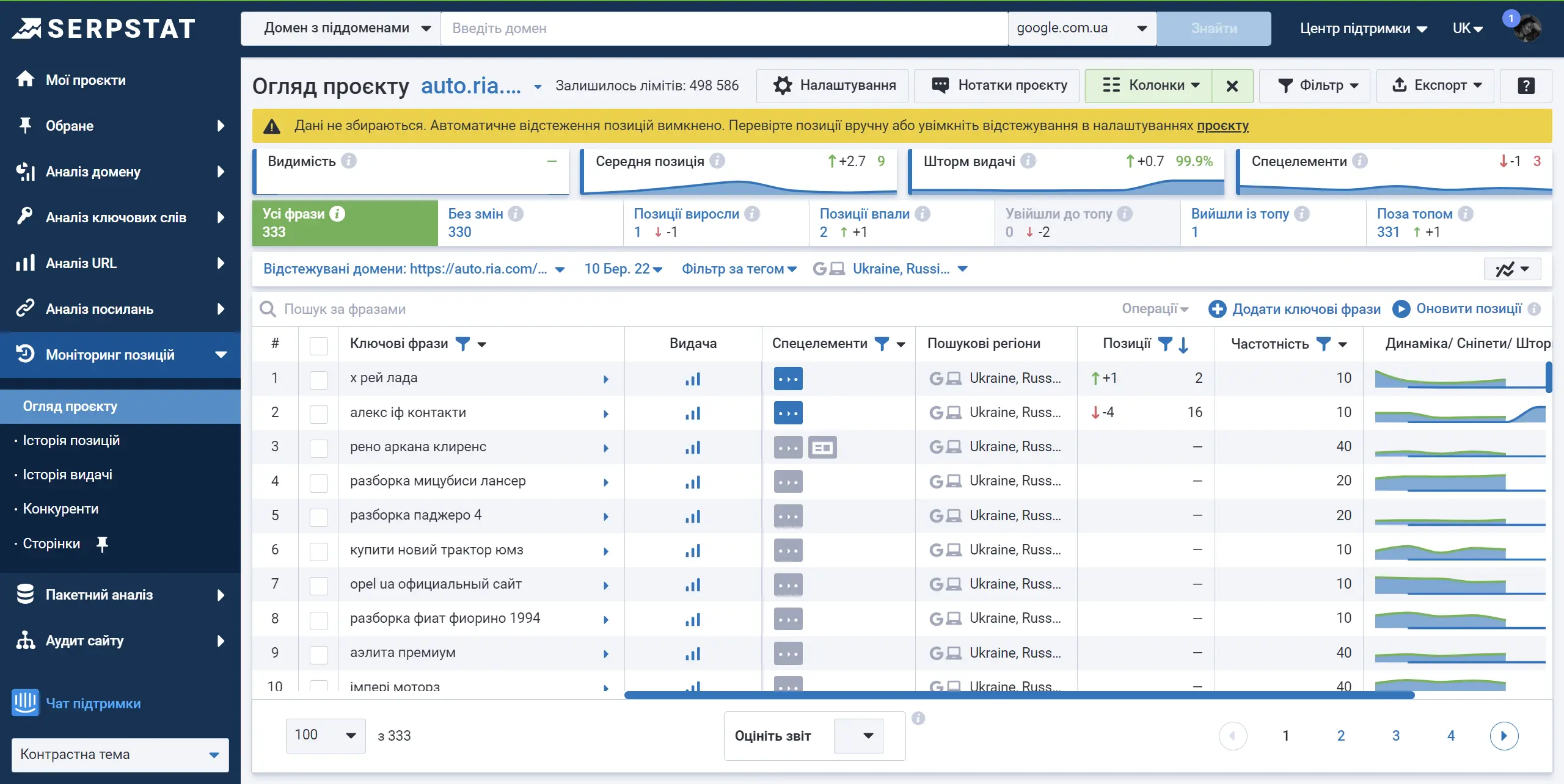Image resolution: width=1564 pixels, height=784 pixels.
Task: Toggle select-all checkbox in table header
Action: click(x=318, y=346)
